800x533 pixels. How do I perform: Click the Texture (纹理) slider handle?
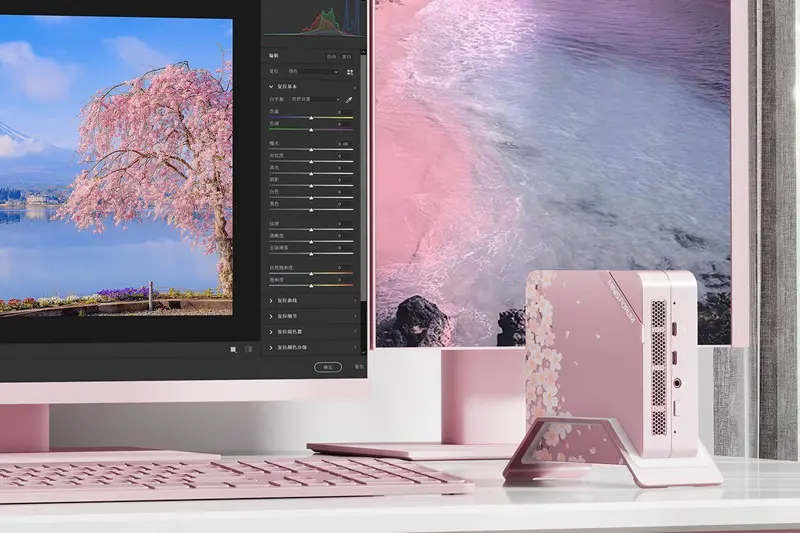[311, 230]
